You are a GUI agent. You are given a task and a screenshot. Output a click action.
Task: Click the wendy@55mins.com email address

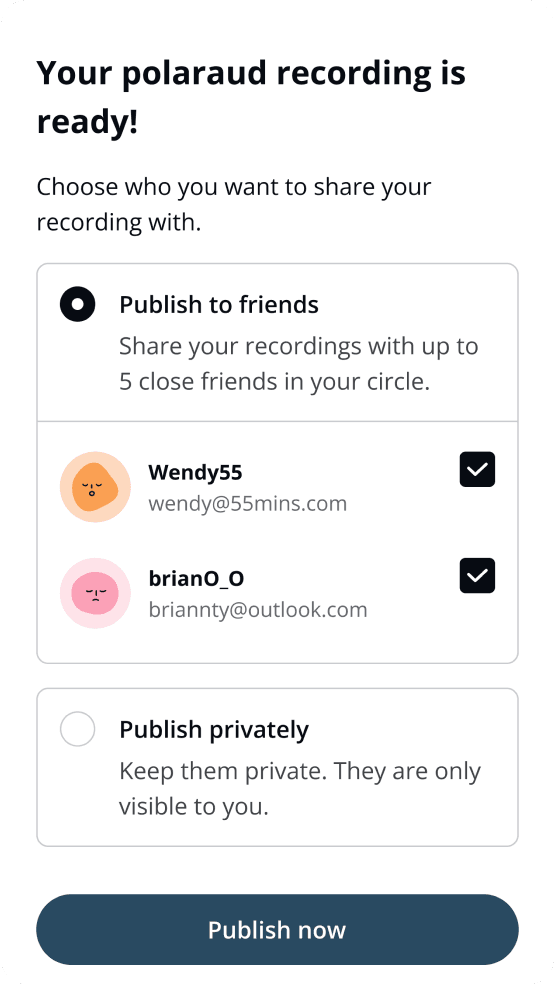(247, 504)
